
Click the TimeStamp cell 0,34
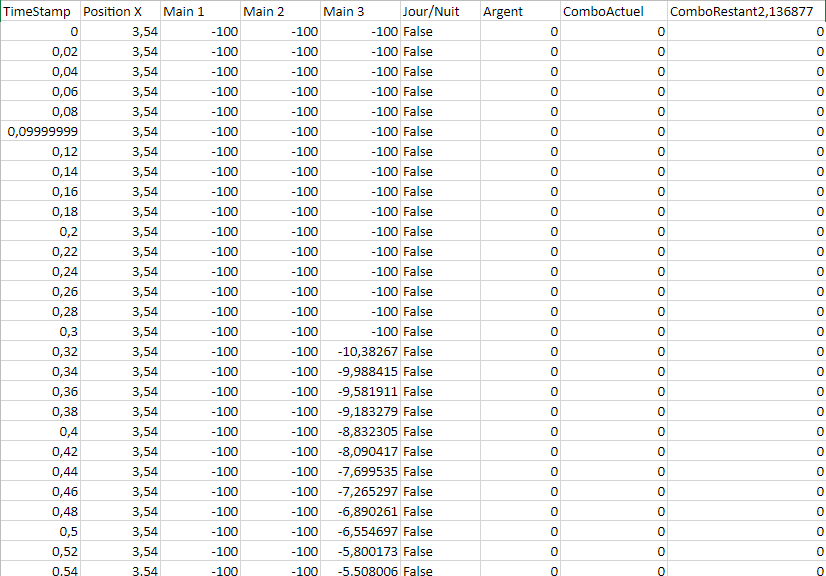(x=41, y=372)
